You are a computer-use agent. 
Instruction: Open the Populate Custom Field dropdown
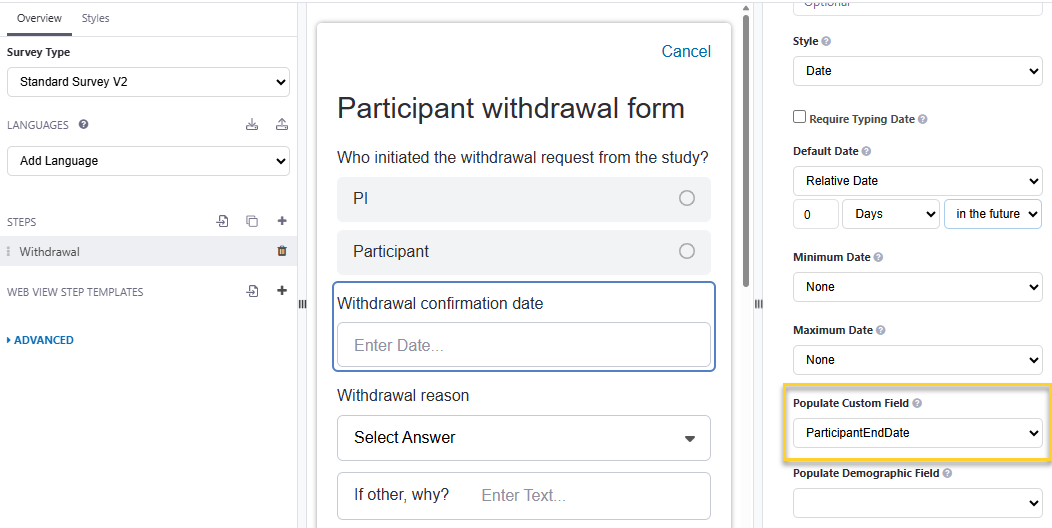[x=917, y=433]
